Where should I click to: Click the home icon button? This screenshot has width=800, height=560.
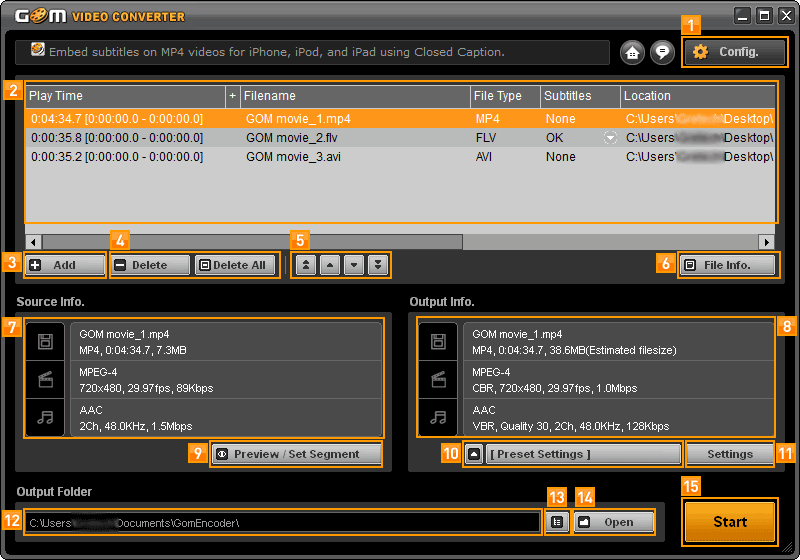632,53
